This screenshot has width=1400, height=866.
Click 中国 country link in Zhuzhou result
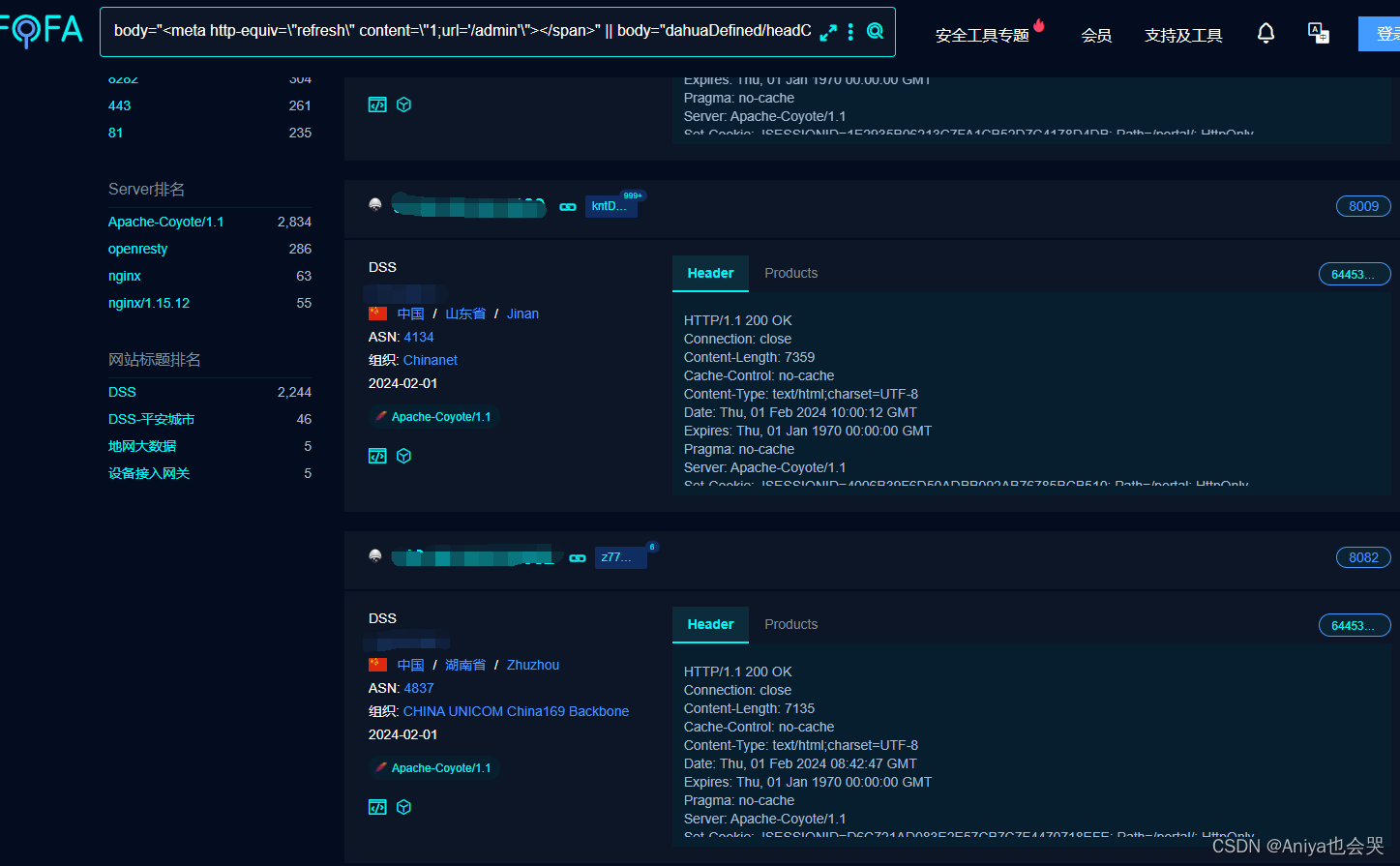(410, 665)
